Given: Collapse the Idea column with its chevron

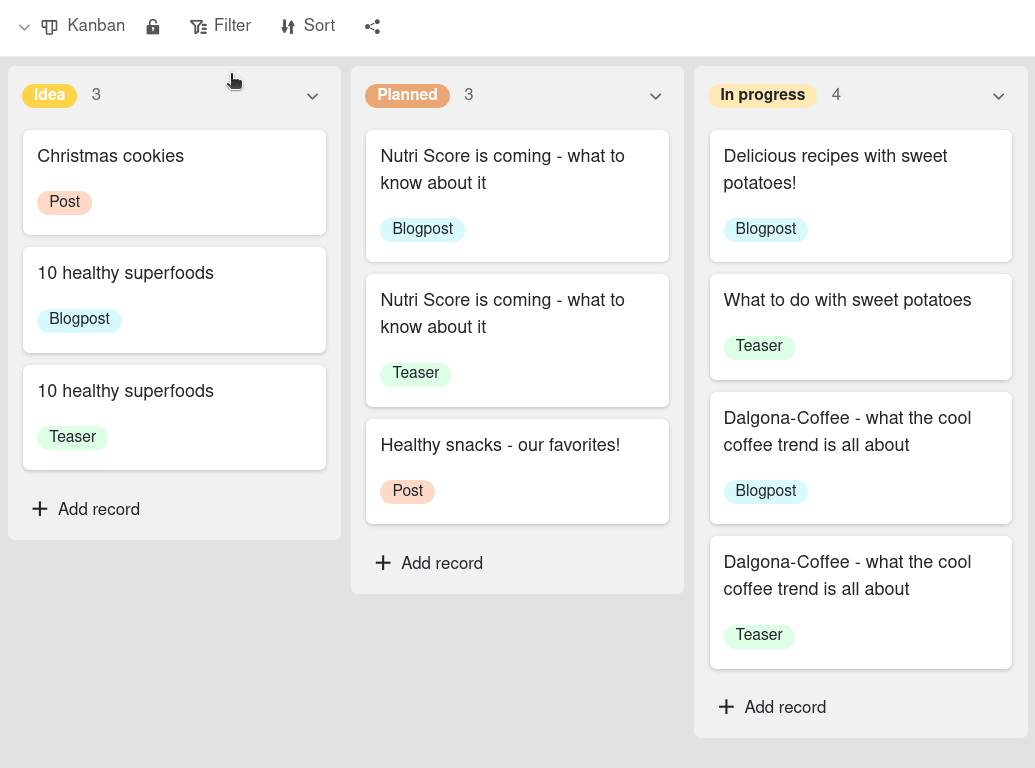Looking at the screenshot, I should point(312,96).
